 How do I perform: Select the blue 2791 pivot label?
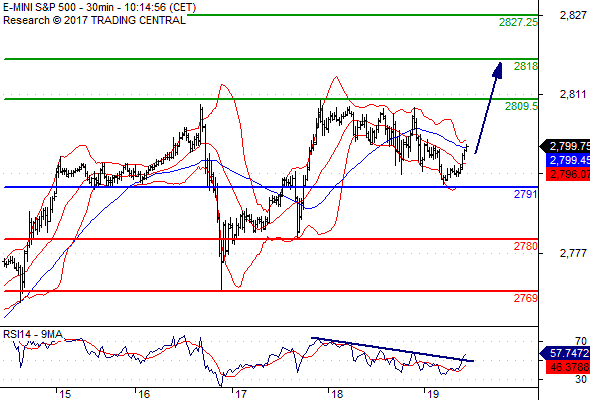[526, 194]
